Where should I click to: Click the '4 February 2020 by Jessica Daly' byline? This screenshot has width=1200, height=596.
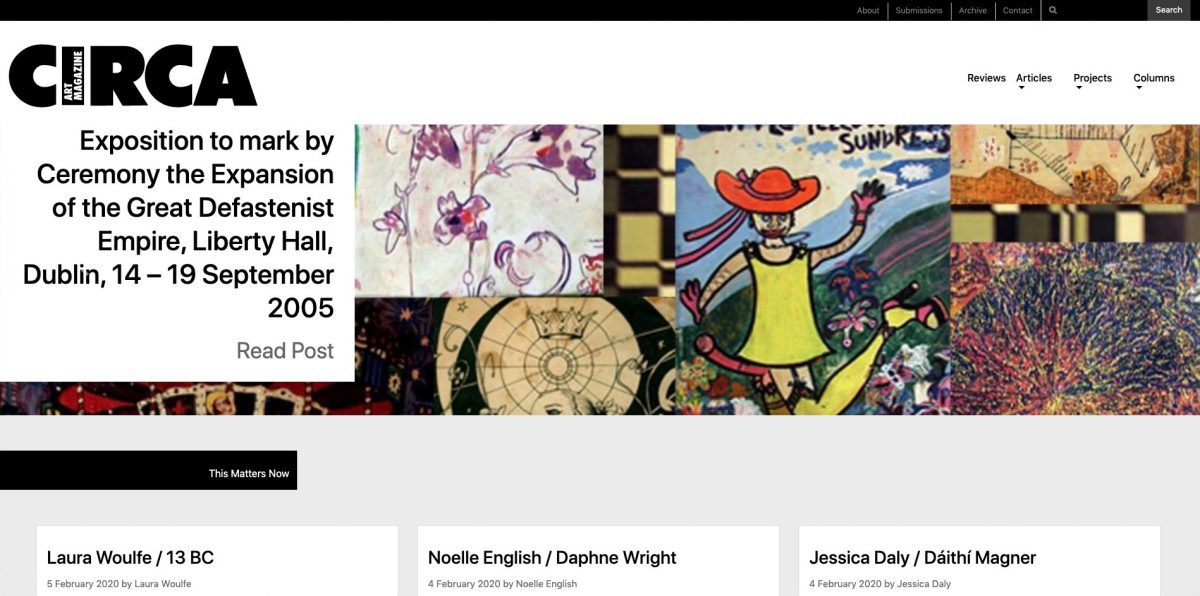880,584
